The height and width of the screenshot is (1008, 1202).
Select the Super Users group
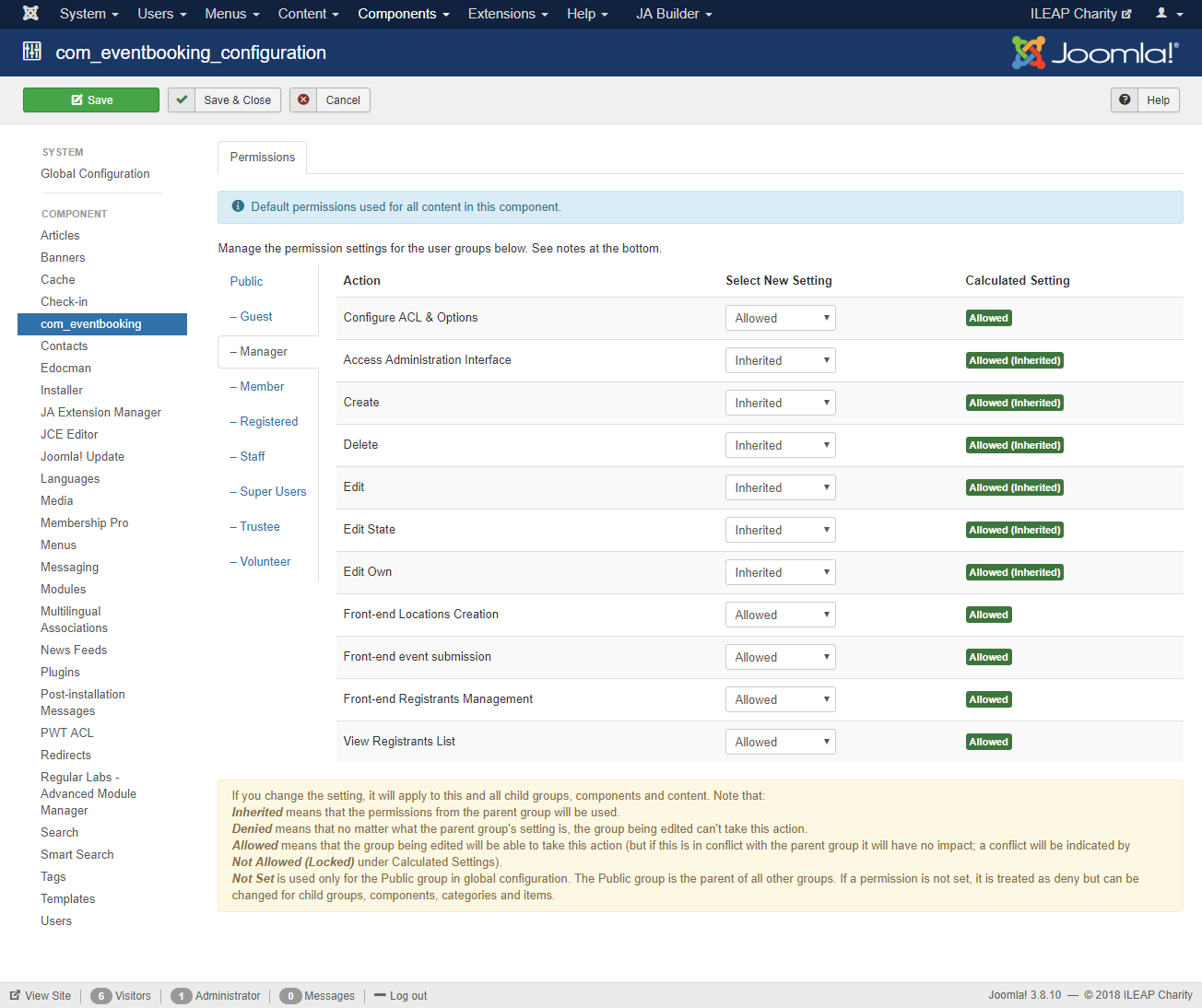(x=268, y=491)
